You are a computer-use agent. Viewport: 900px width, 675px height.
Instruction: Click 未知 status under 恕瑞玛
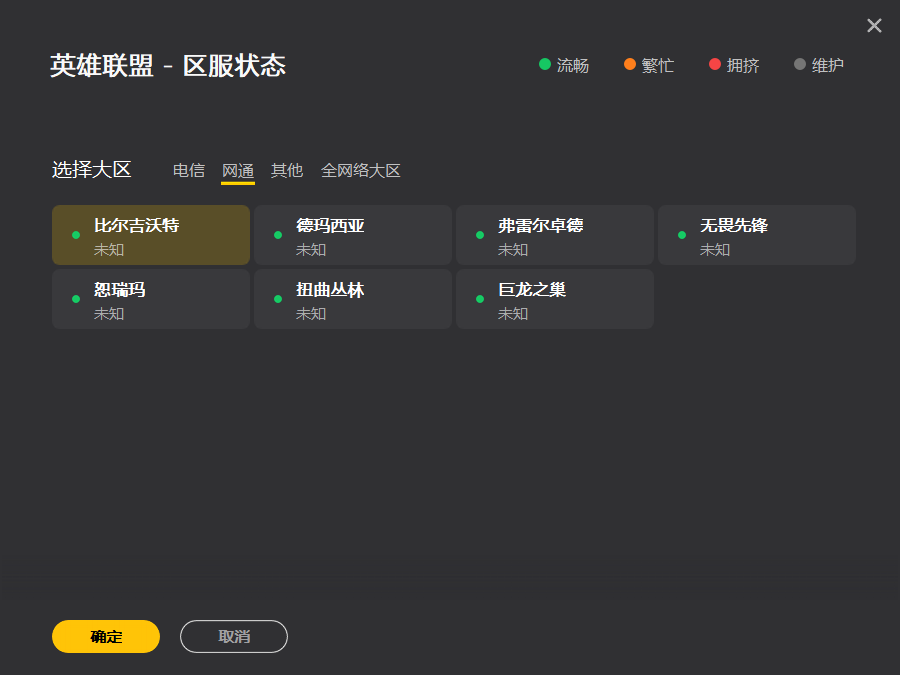[109, 314]
